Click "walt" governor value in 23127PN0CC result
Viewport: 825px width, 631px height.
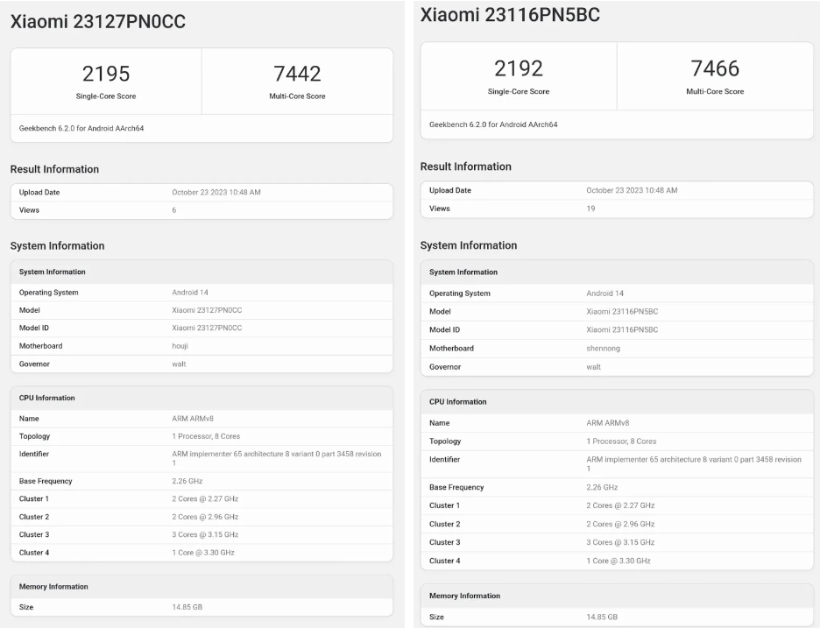(179, 364)
